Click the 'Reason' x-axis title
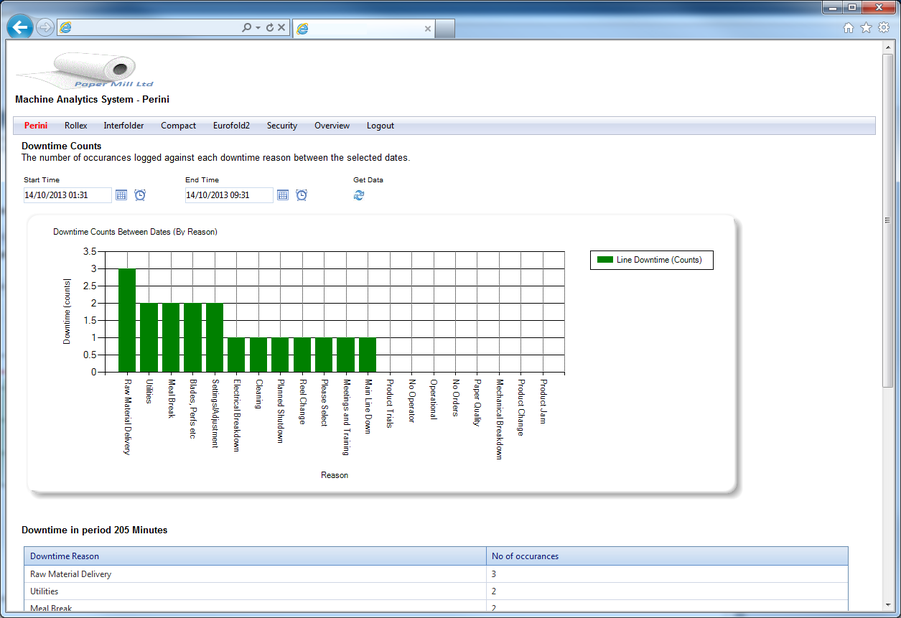 pos(334,475)
